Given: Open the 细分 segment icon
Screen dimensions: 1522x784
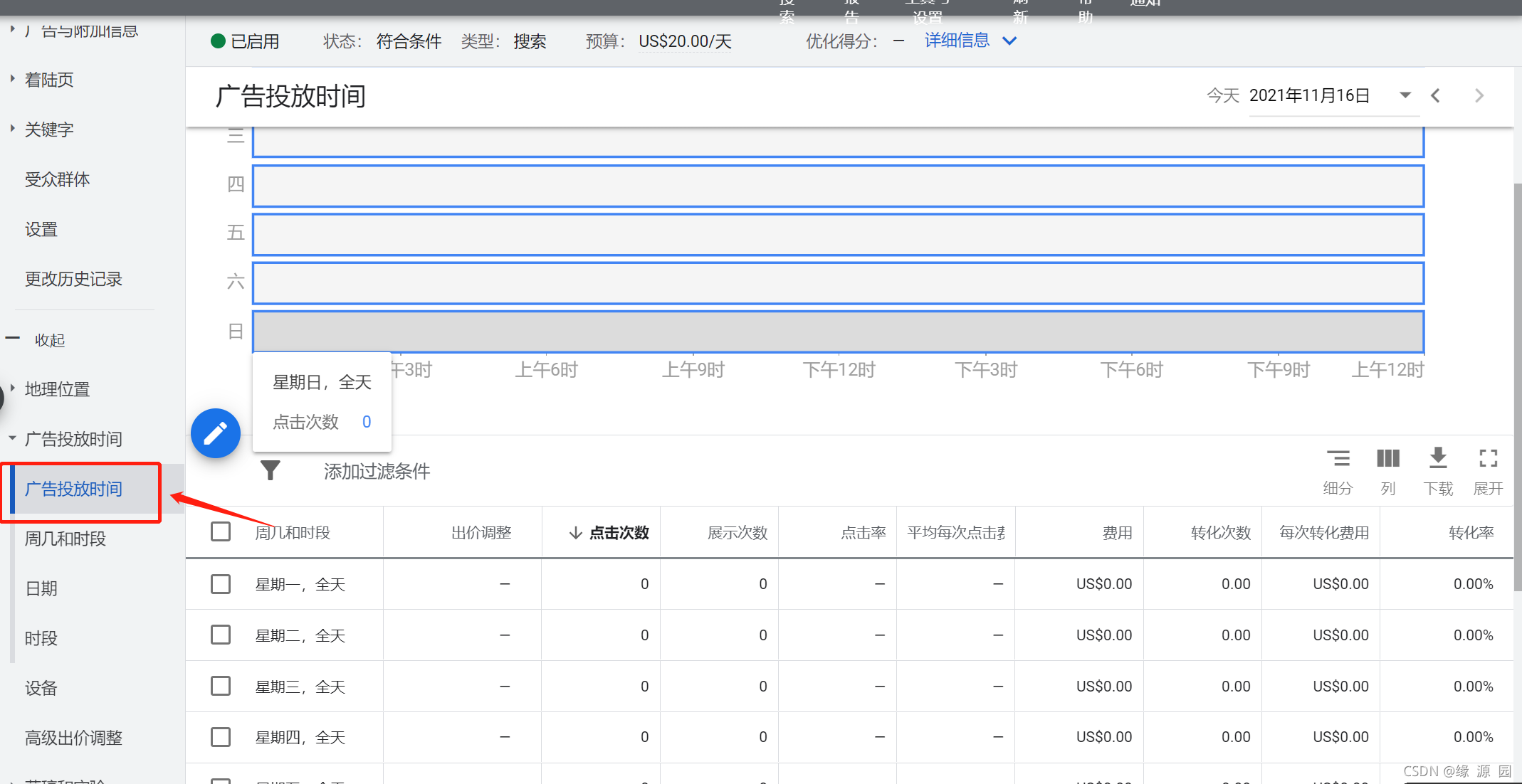Looking at the screenshot, I should 1338,458.
